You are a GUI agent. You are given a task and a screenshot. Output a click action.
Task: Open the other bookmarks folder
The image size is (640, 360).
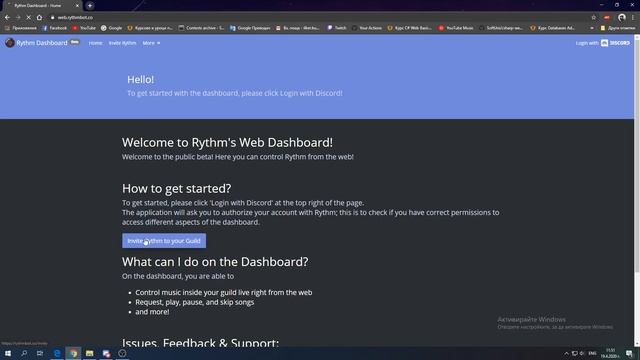pos(618,28)
